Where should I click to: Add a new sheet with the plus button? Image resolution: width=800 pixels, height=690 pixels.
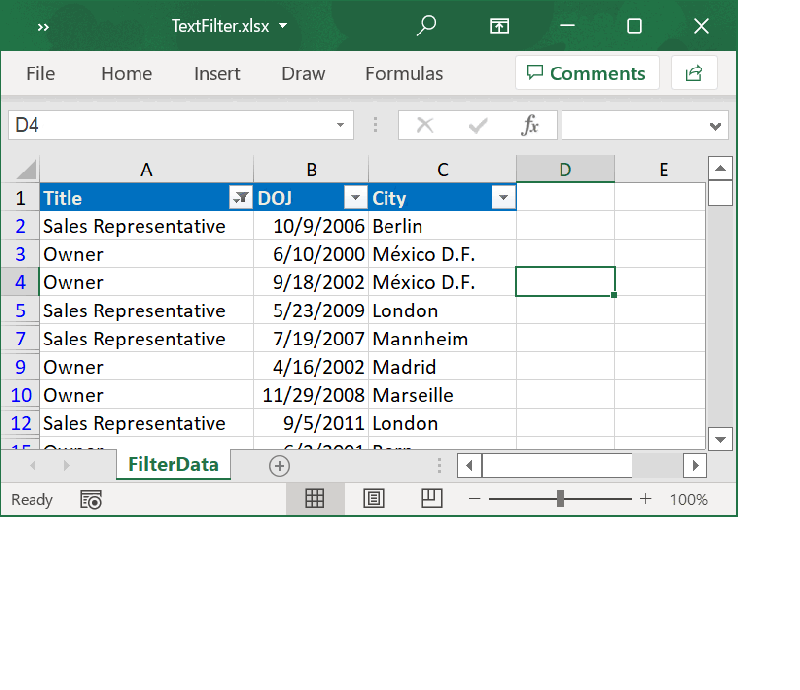tap(279, 465)
